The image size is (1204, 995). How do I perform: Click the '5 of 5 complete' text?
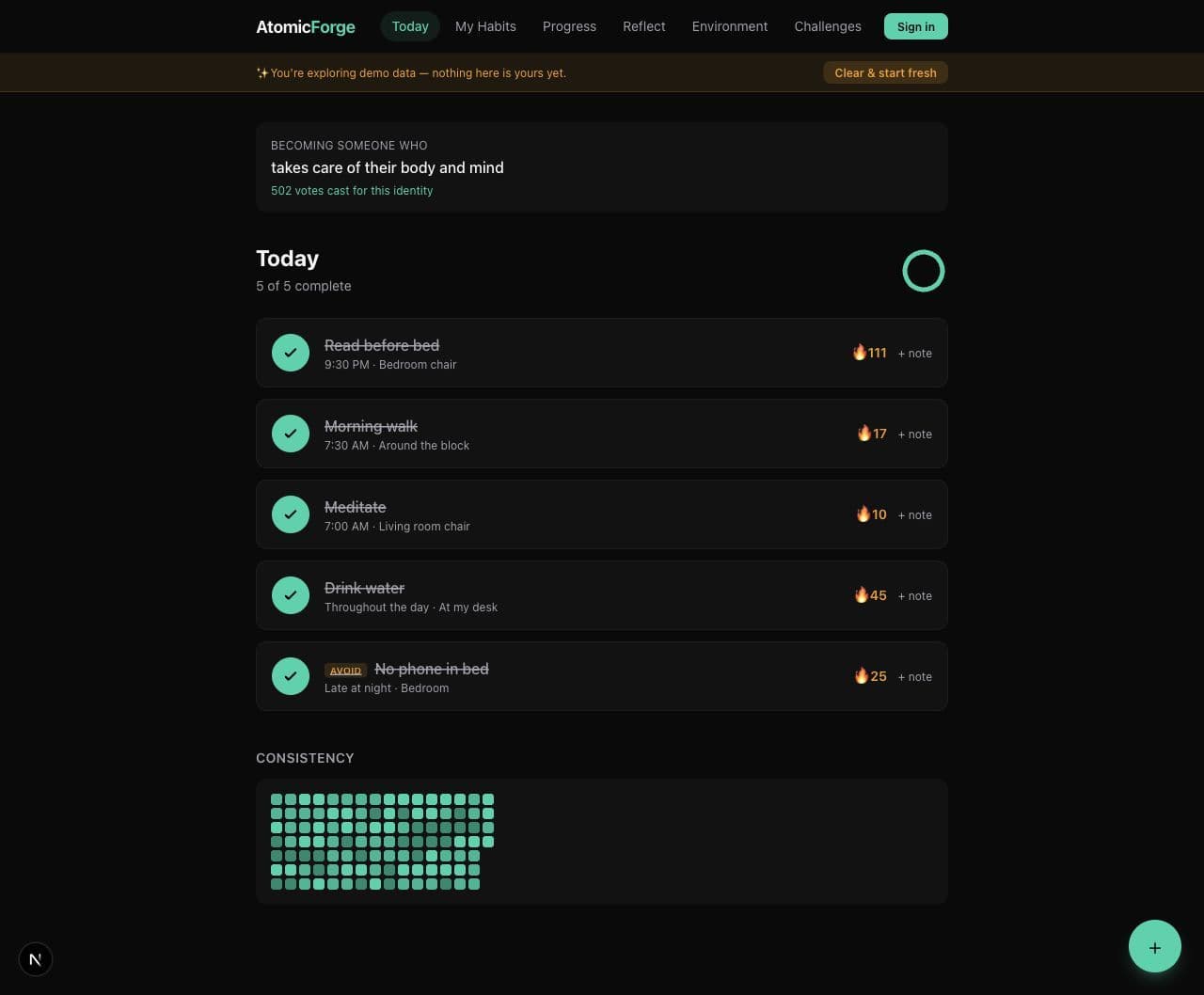click(304, 286)
